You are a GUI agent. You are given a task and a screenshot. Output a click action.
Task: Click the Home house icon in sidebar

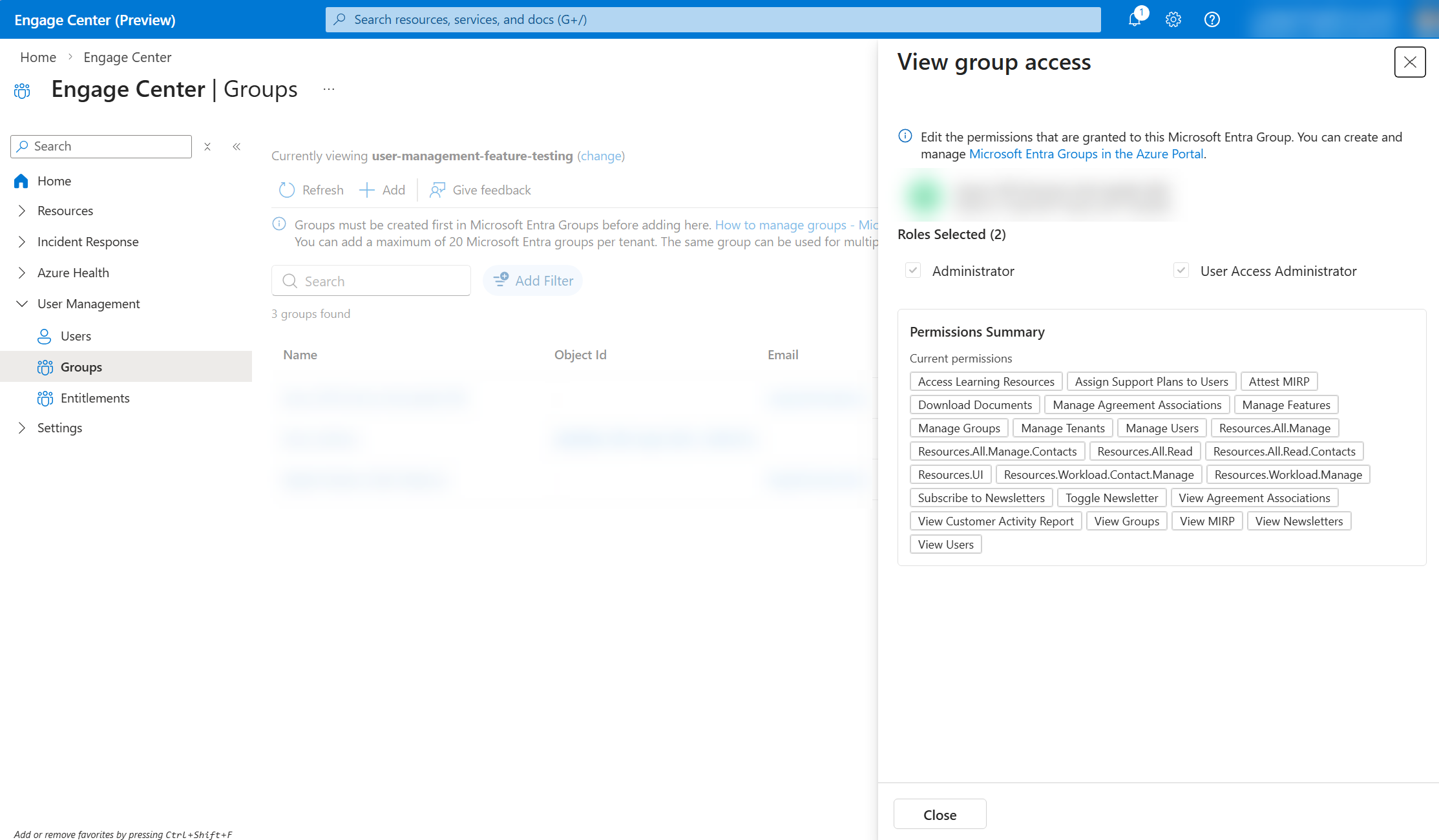21,181
